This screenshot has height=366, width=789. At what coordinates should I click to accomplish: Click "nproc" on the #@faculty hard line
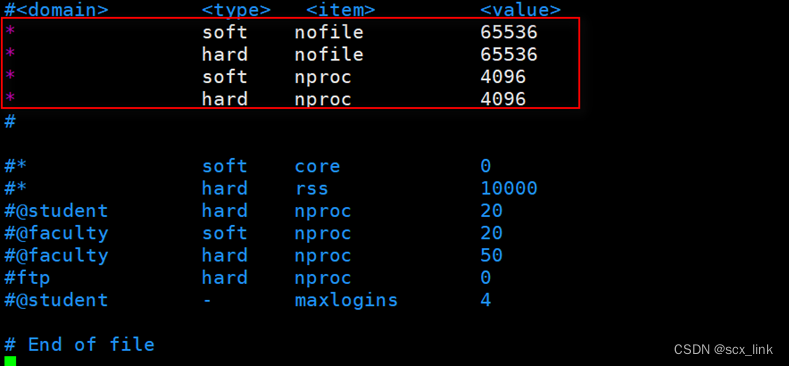pos(323,256)
